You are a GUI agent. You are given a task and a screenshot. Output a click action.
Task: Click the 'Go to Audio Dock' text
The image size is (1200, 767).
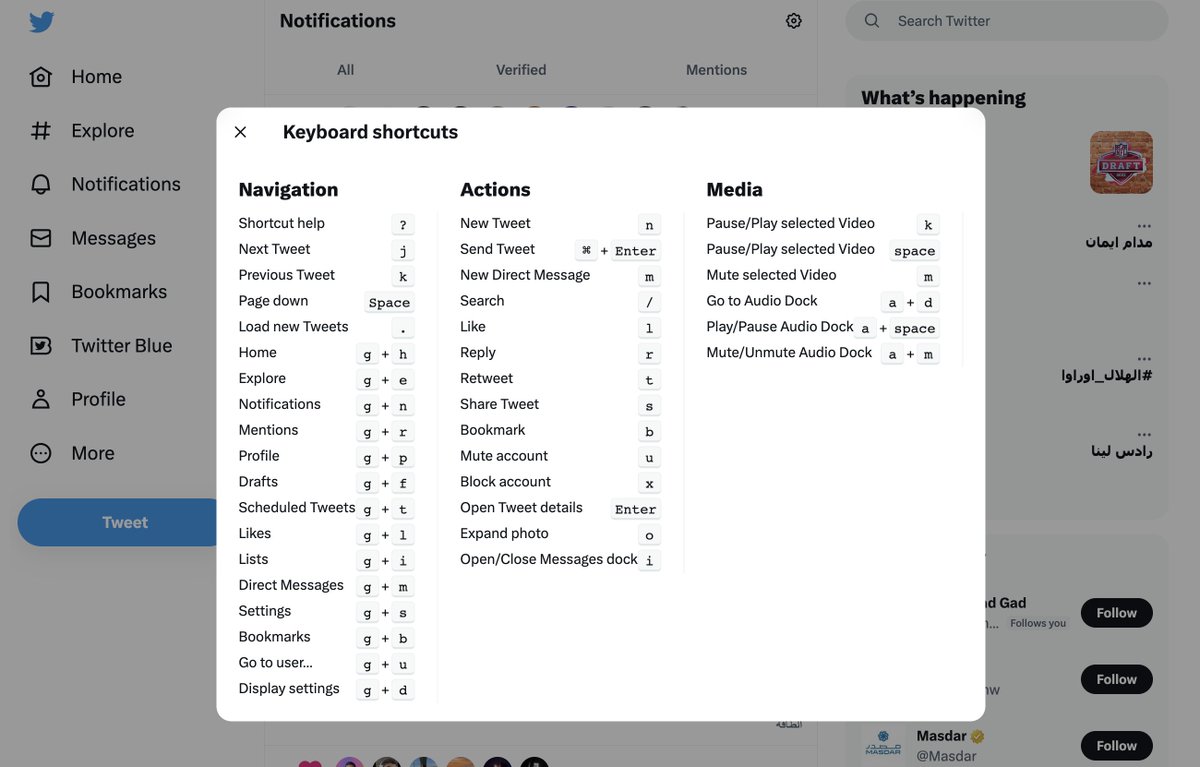pos(762,301)
